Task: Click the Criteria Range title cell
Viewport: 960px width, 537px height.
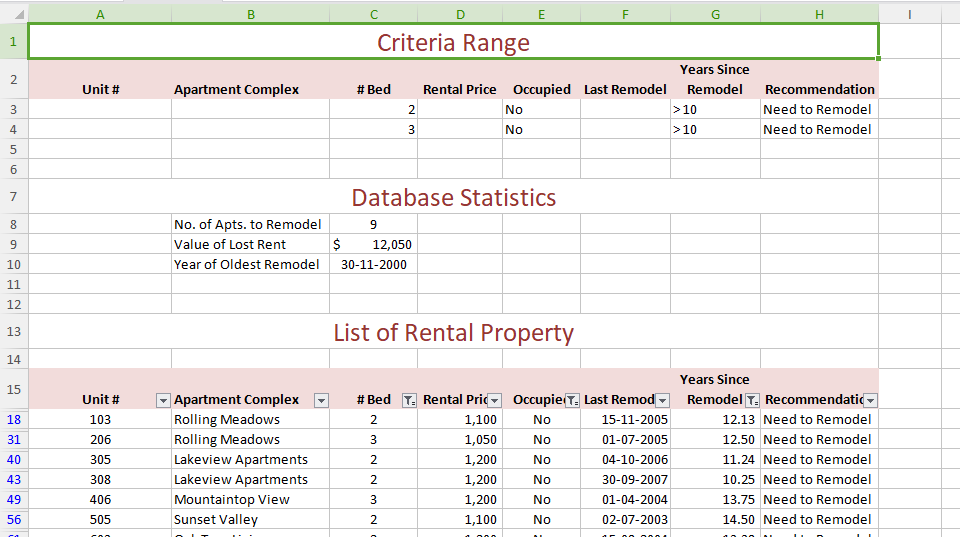Action: [x=453, y=43]
